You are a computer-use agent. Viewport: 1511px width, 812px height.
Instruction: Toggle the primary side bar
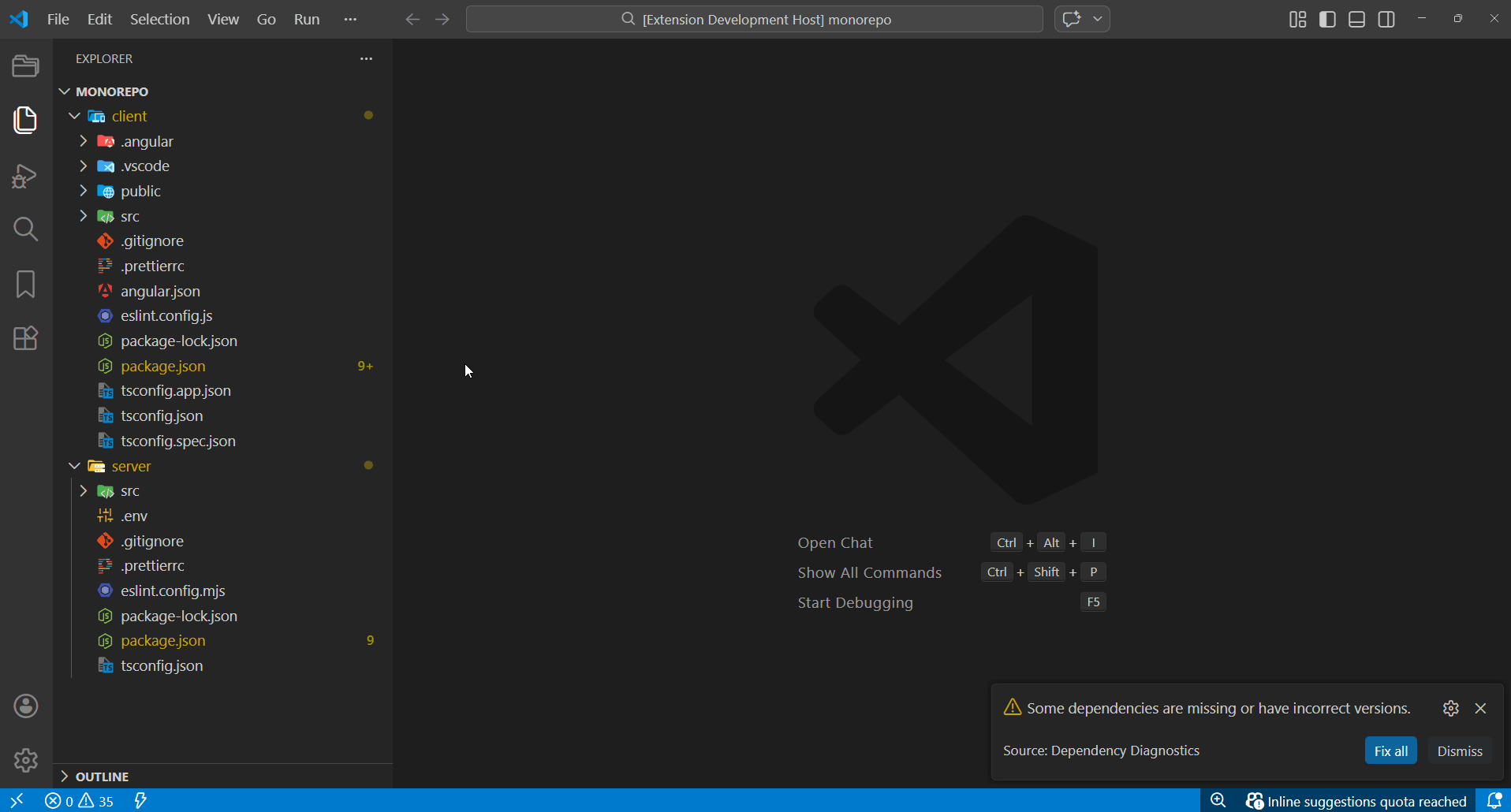coord(1327,19)
